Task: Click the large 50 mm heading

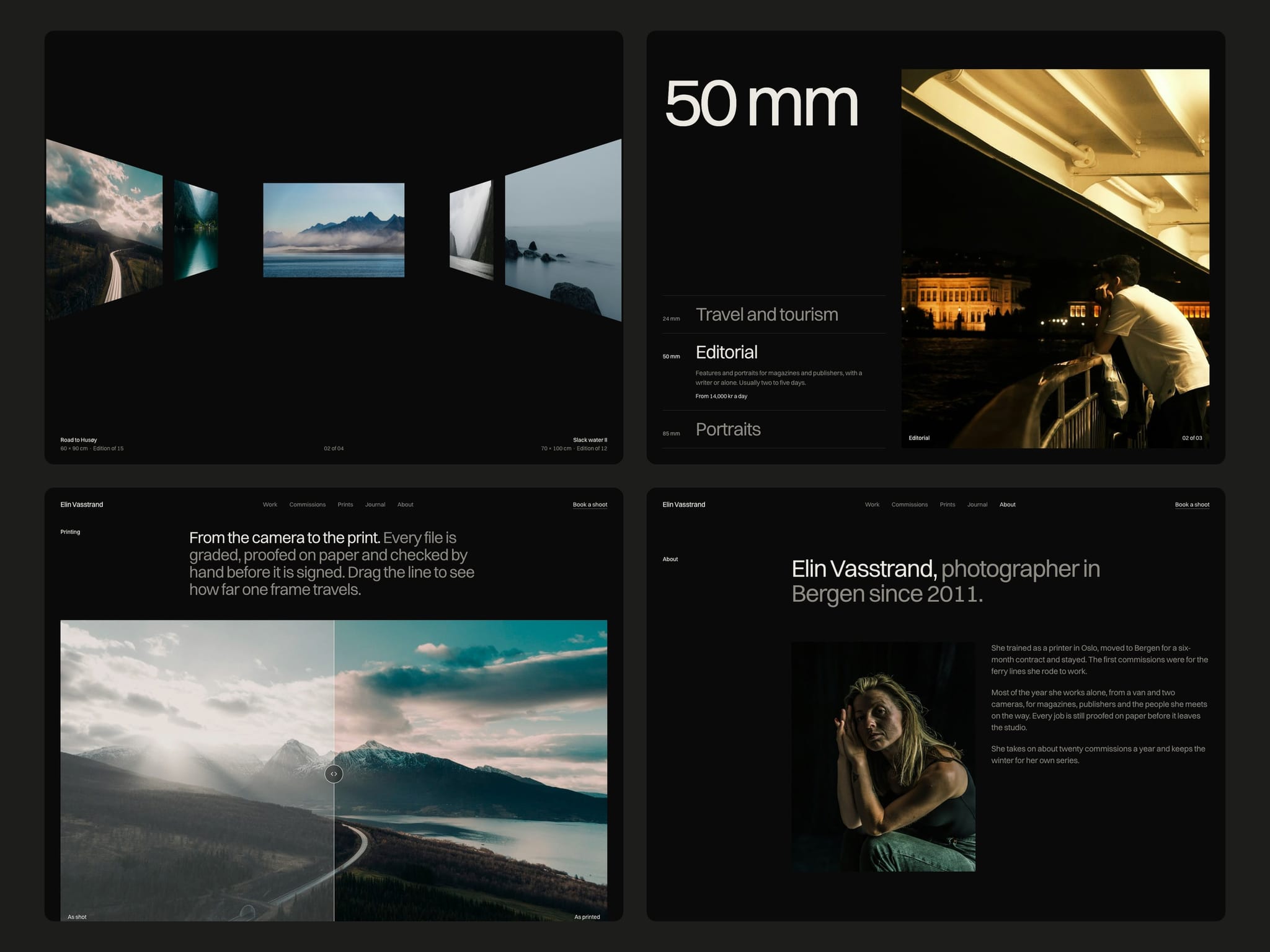Action: (x=762, y=103)
